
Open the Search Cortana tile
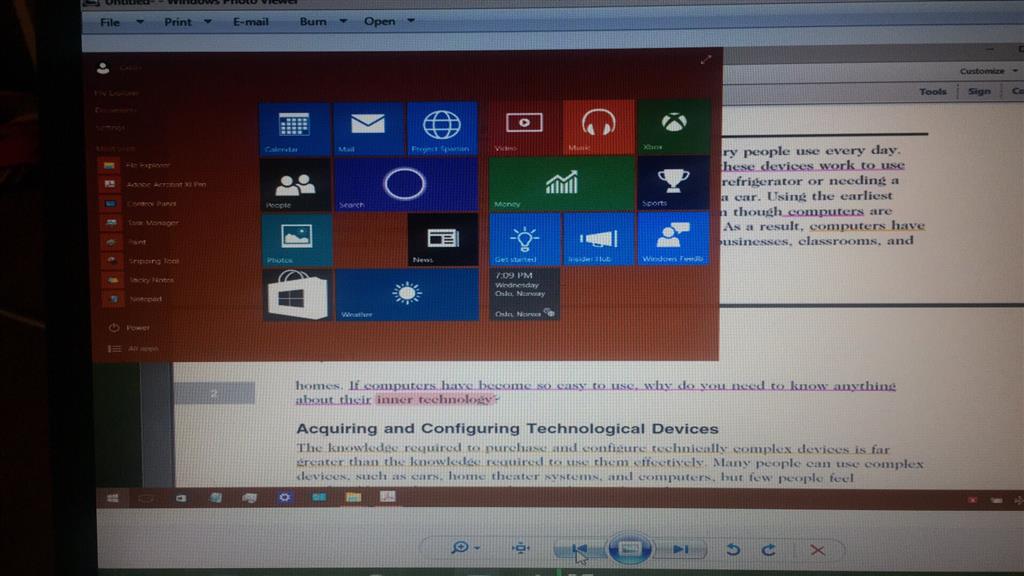pos(406,185)
